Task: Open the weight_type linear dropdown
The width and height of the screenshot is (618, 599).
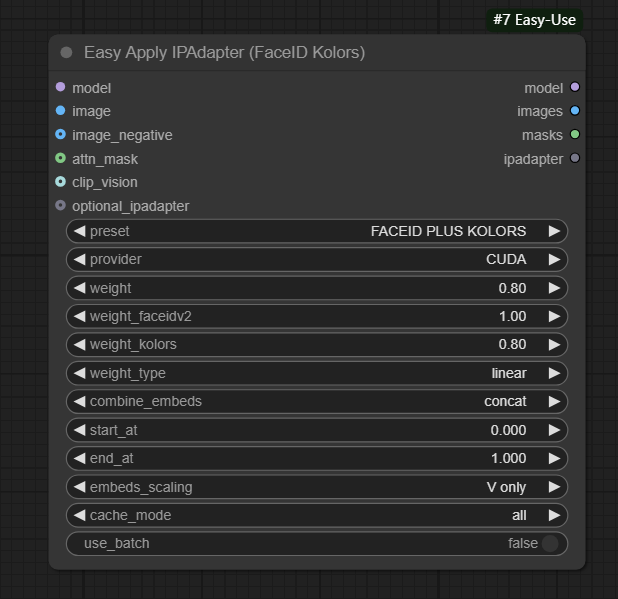Action: [316, 373]
